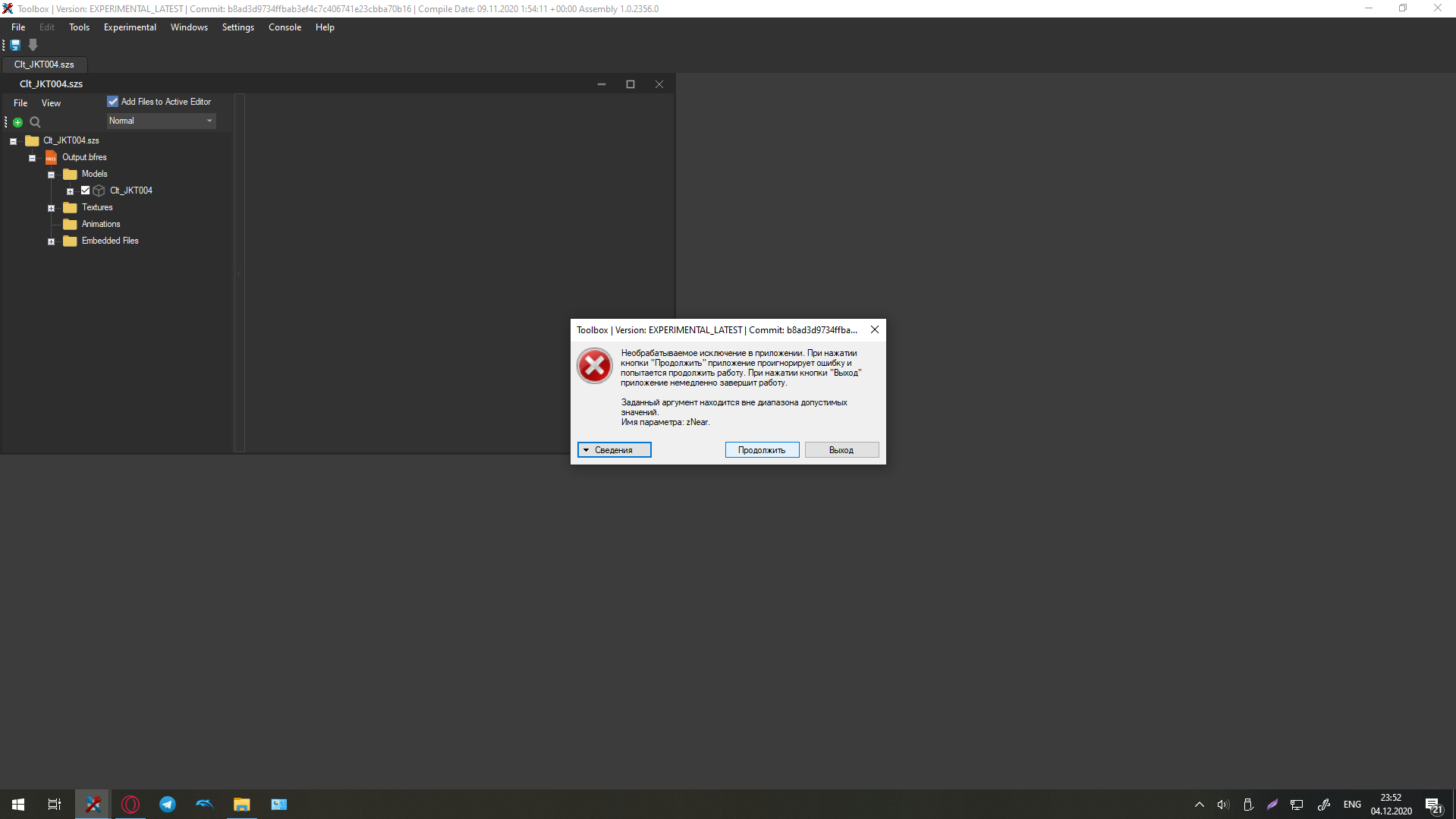
Task: Open the Experimental menu
Action: click(x=130, y=27)
